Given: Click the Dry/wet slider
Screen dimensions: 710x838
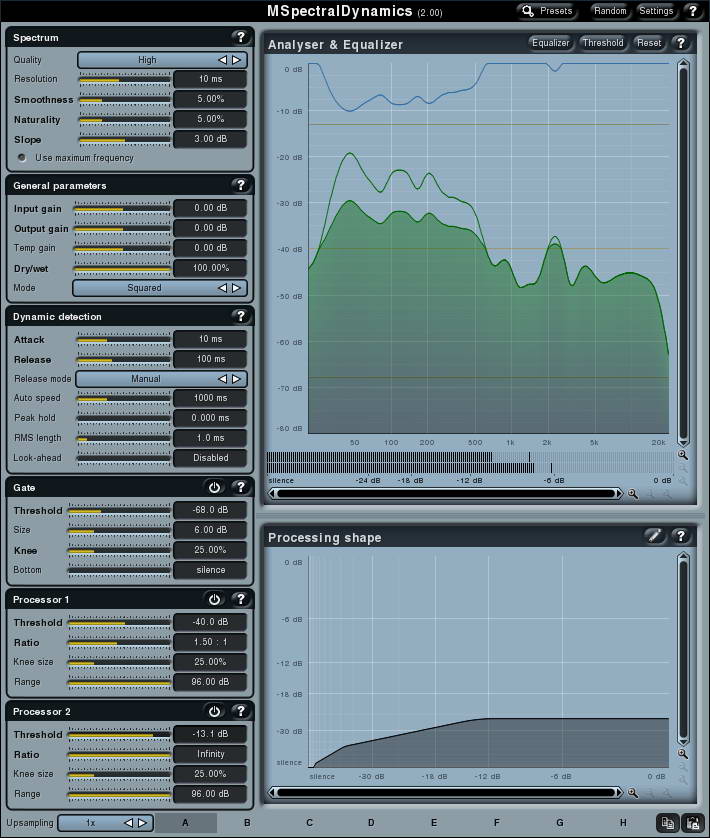Looking at the screenshot, I should 122,269.
